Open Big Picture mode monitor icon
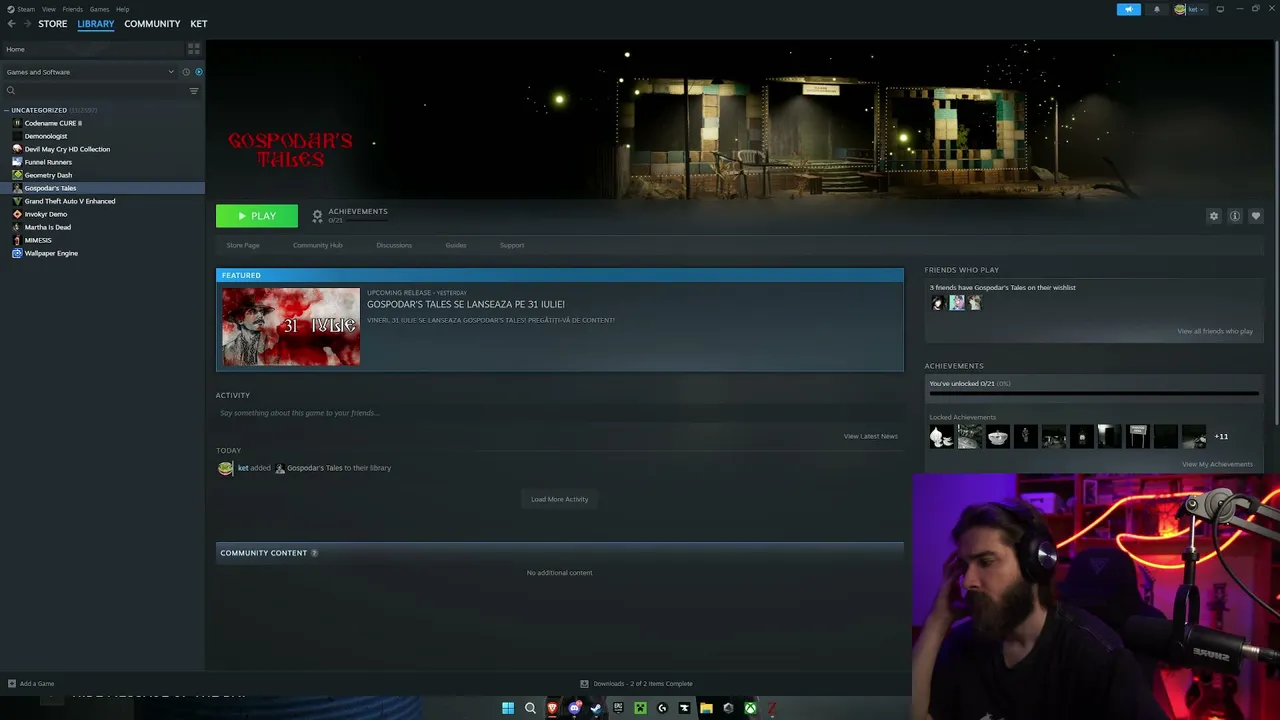Viewport: 1280px width, 720px height. click(1220, 9)
